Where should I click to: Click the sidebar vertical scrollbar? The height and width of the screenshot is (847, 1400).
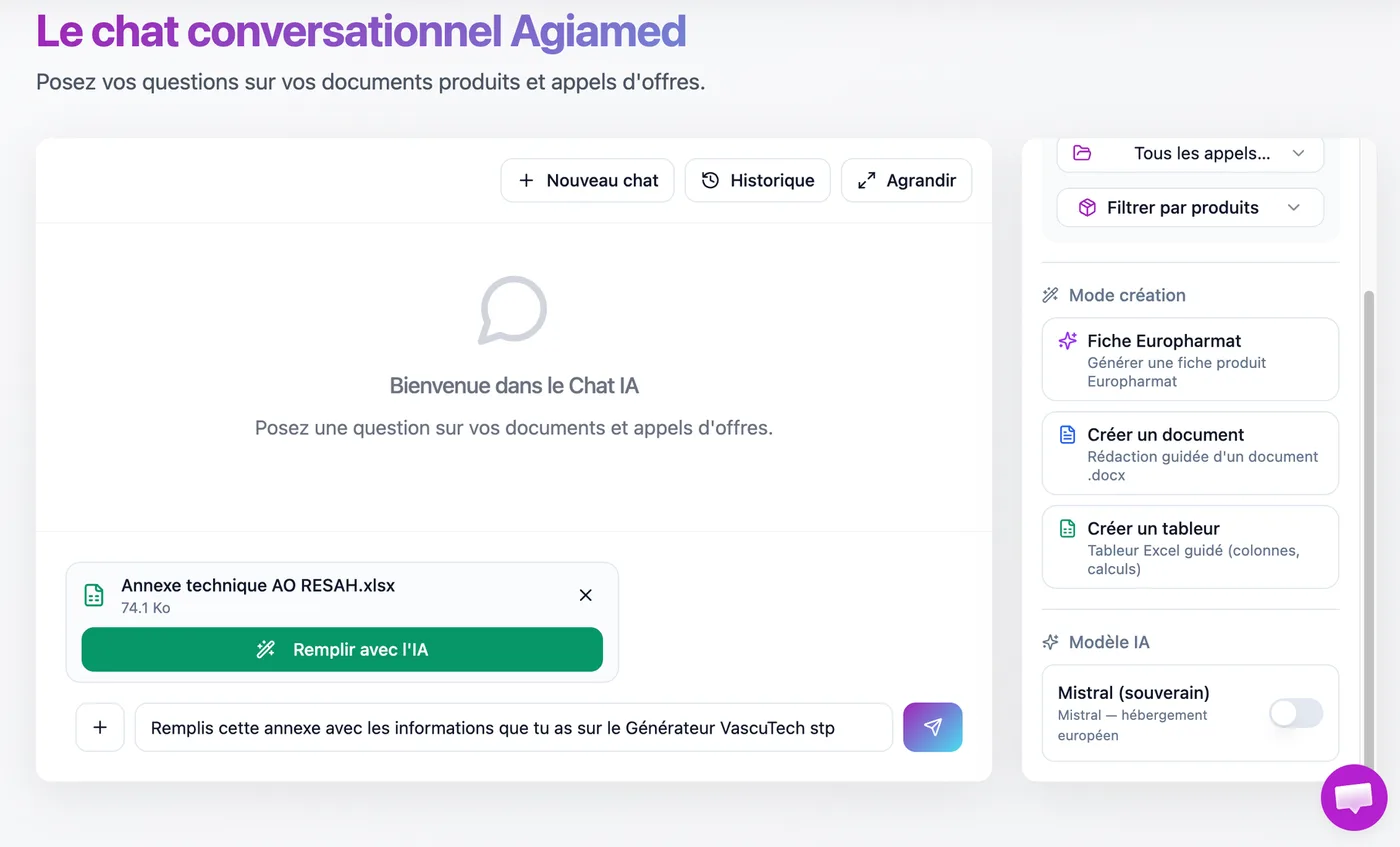pos(1369,520)
